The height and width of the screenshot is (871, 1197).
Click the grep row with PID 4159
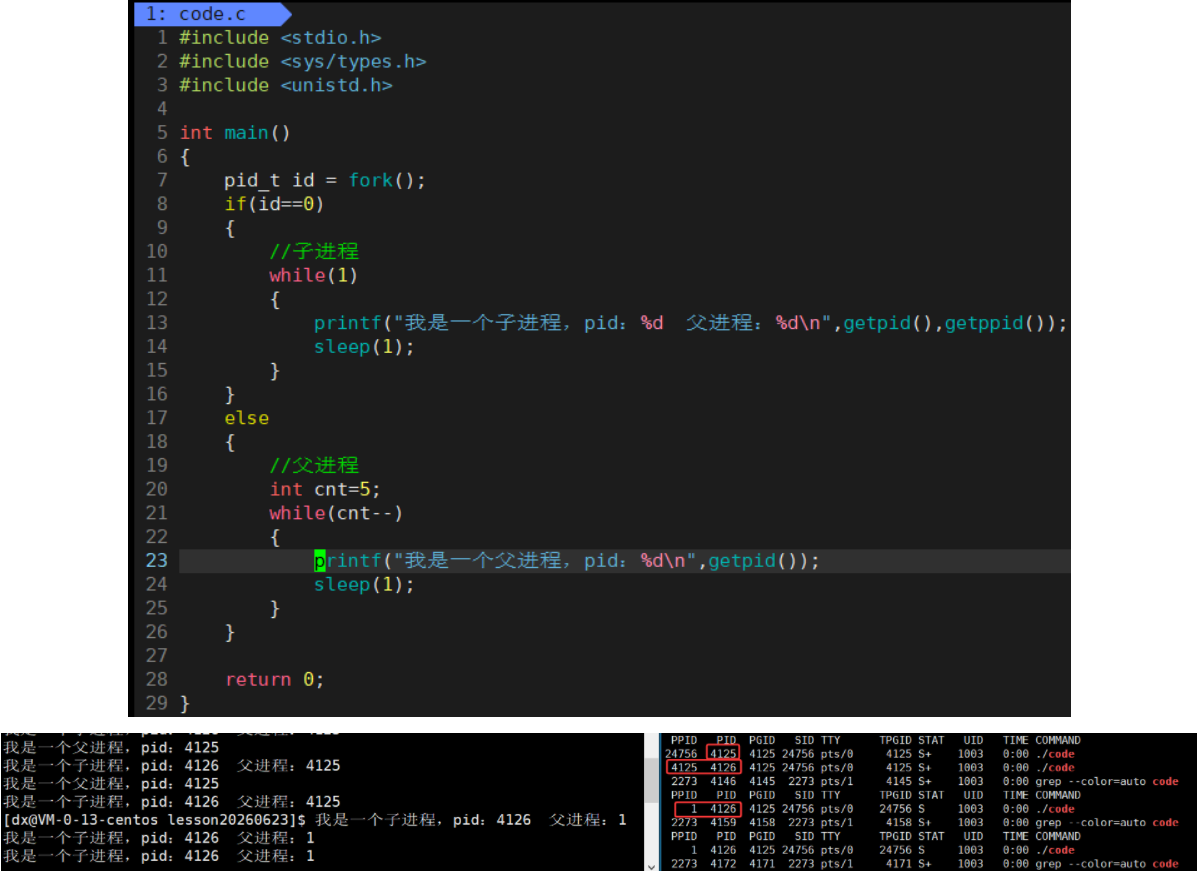[924, 822]
